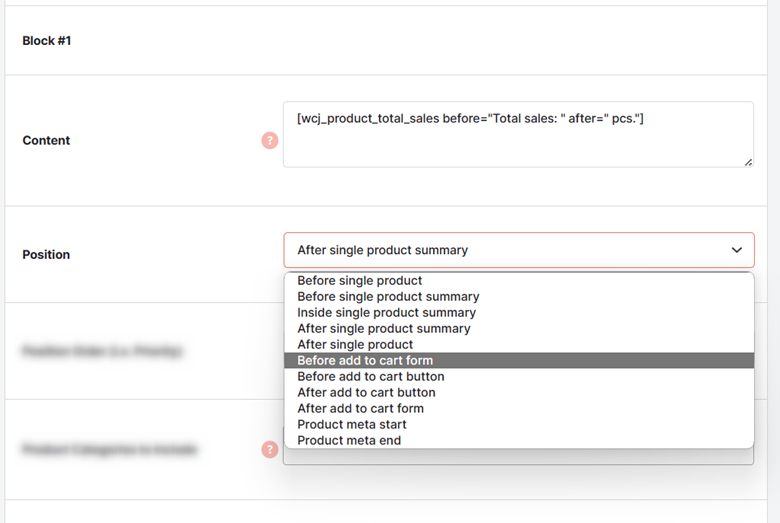Click the Position field label

click(x=46, y=254)
